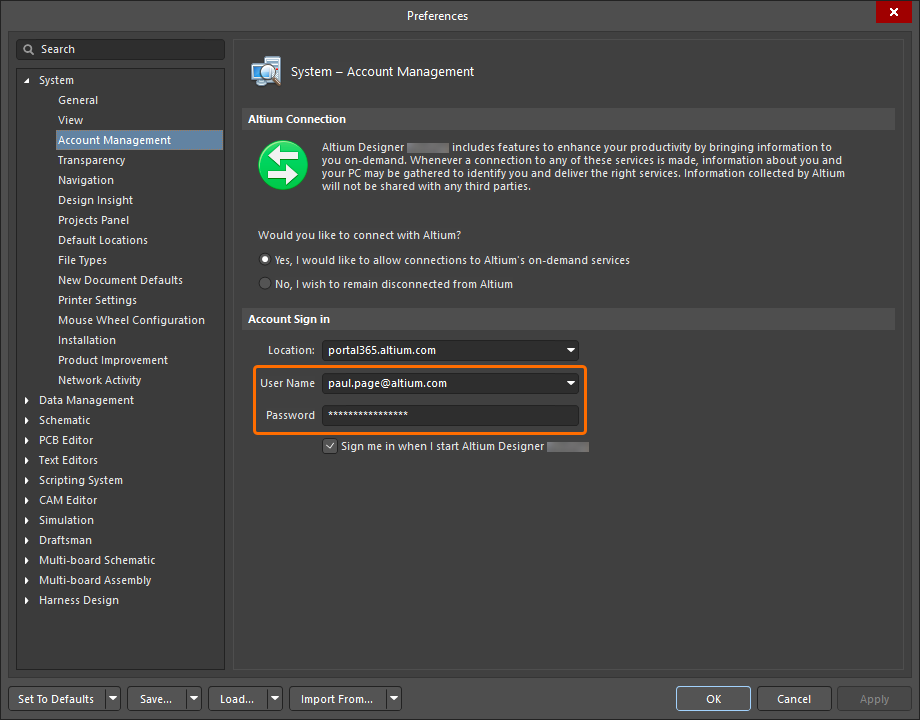
Task: Toggle Sign me in at startup checkbox
Action: point(330,446)
